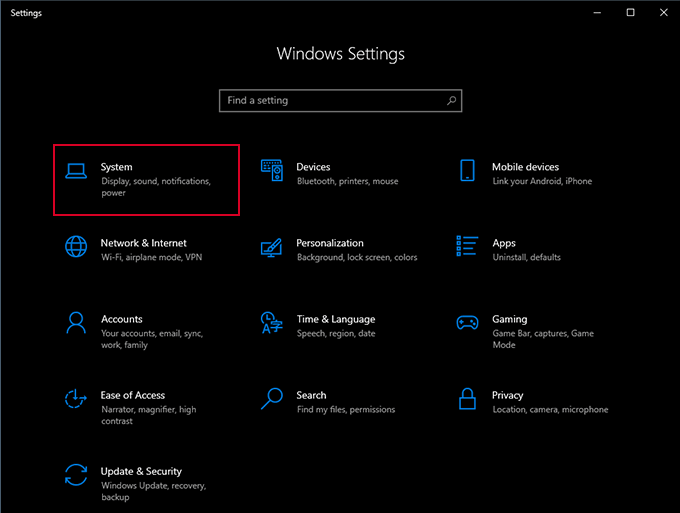The width and height of the screenshot is (680, 513).
Task: Click the Search magnifying glass category icon
Action: (272, 399)
